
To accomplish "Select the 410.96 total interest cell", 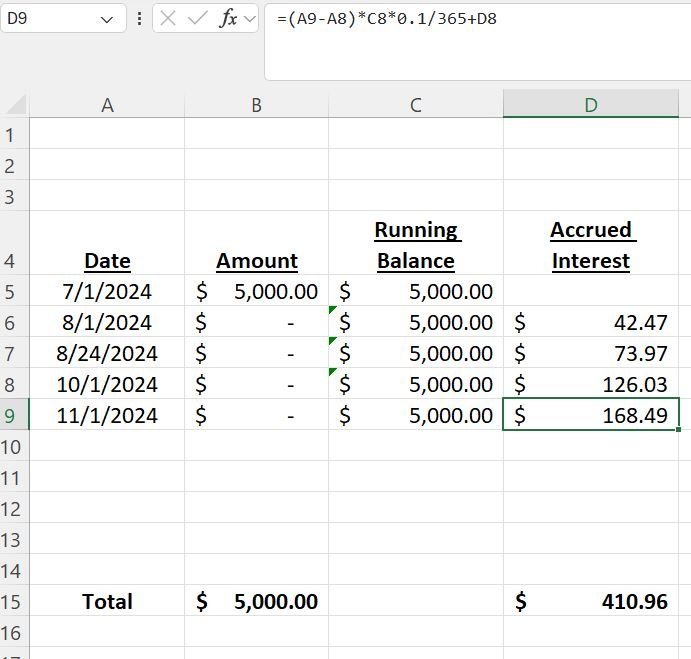I will (x=591, y=600).
